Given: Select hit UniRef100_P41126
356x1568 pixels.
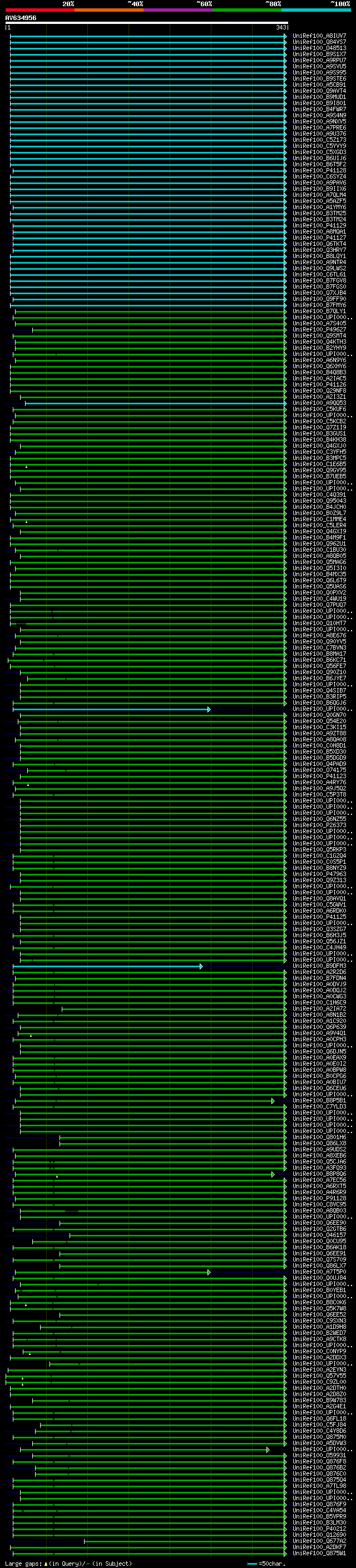Looking at the screenshot, I should (x=319, y=385).
